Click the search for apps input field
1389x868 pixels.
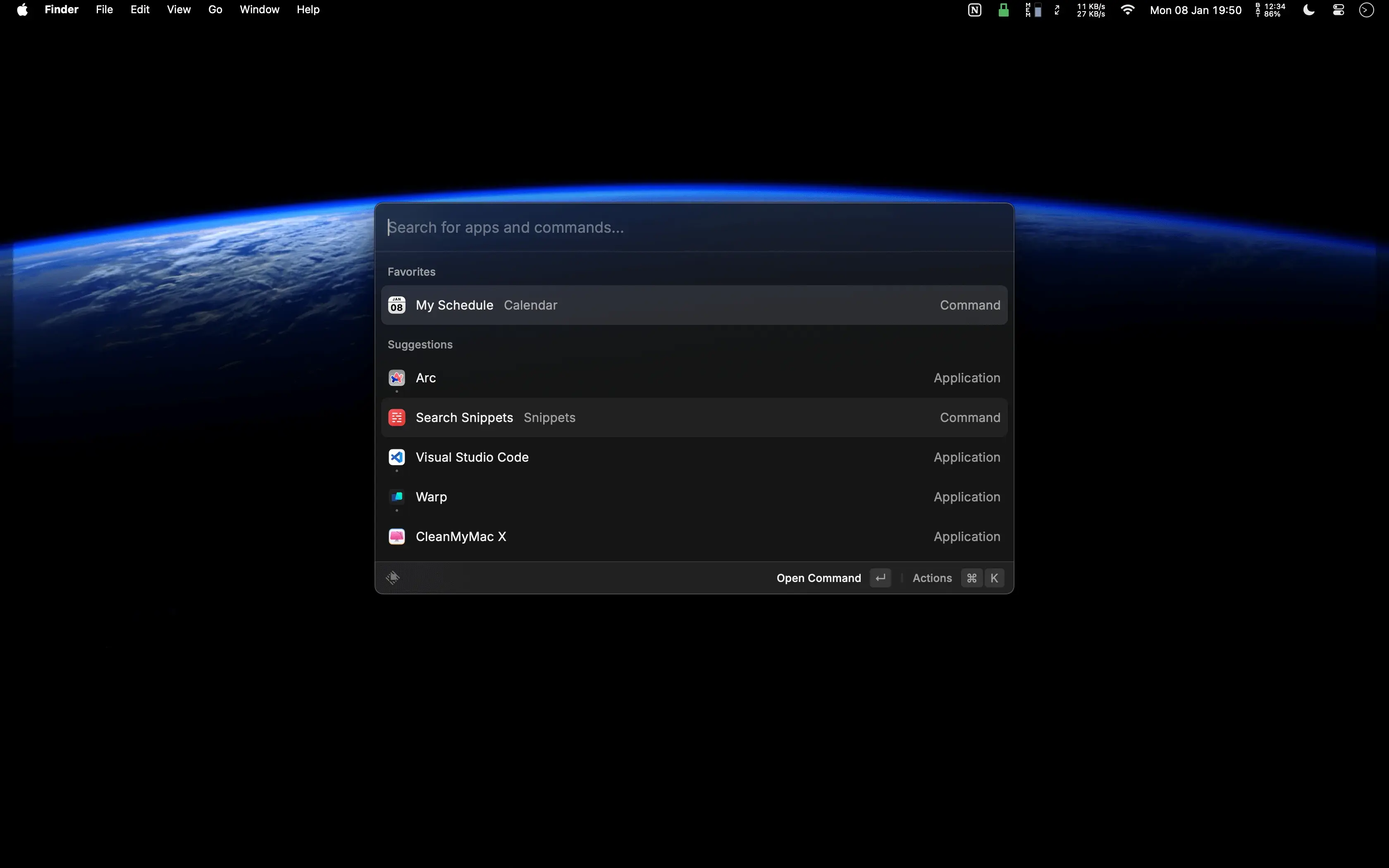tap(631, 227)
